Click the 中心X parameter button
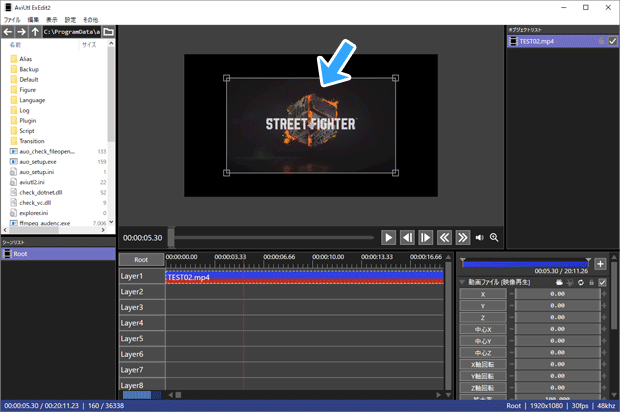 tap(483, 329)
